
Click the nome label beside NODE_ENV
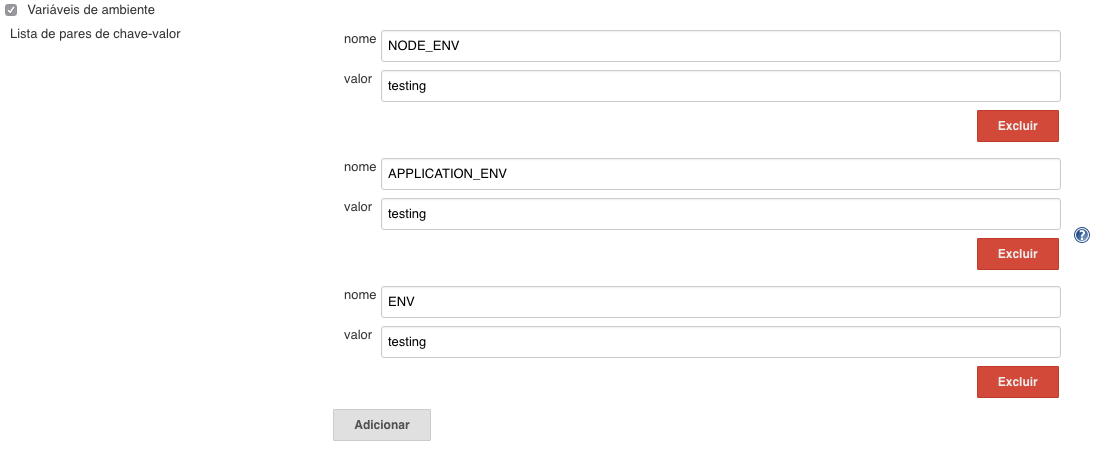(360, 39)
